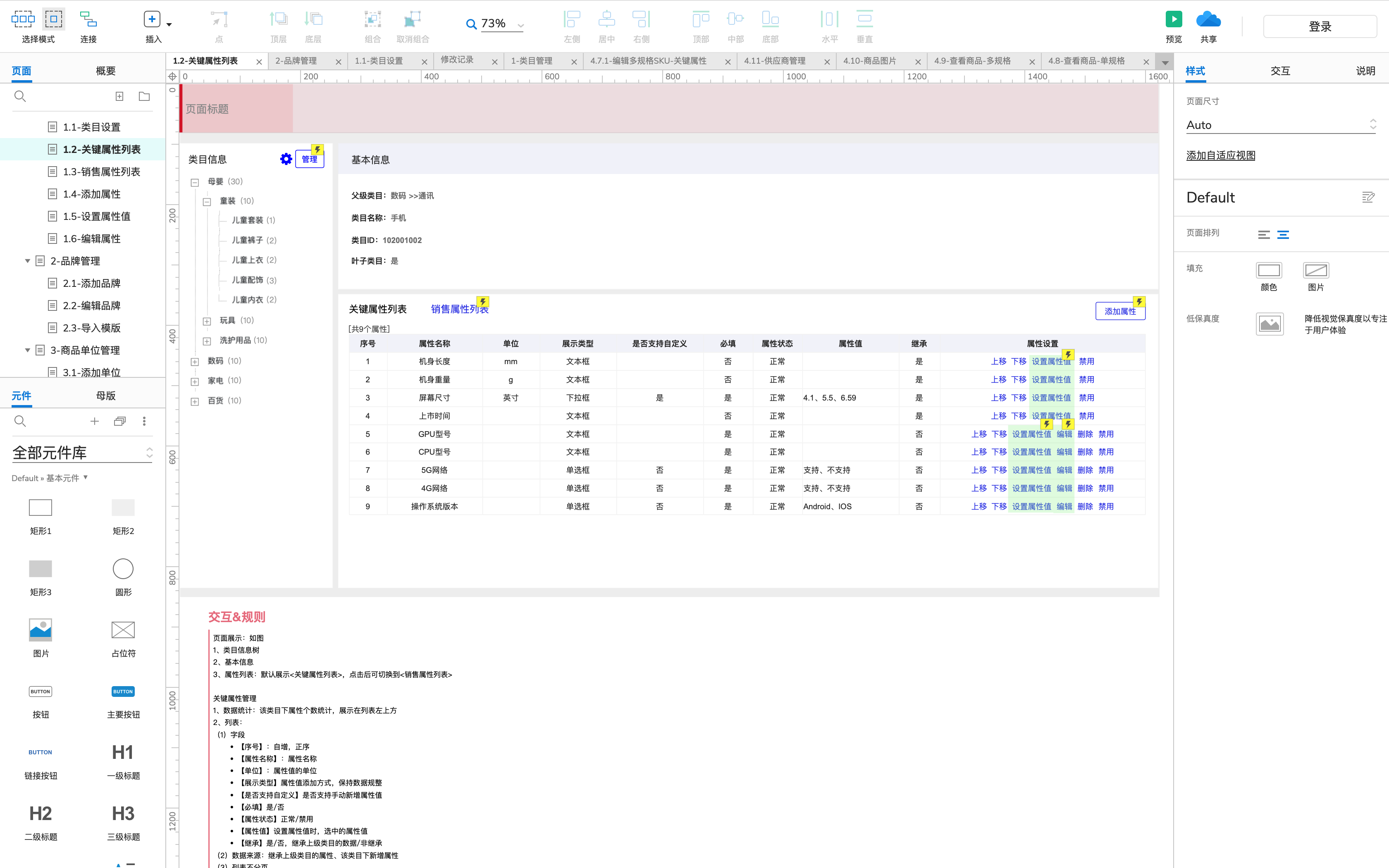Open the document tabs overflow dropdown
This screenshot has width=1389, height=868.
(1165, 62)
